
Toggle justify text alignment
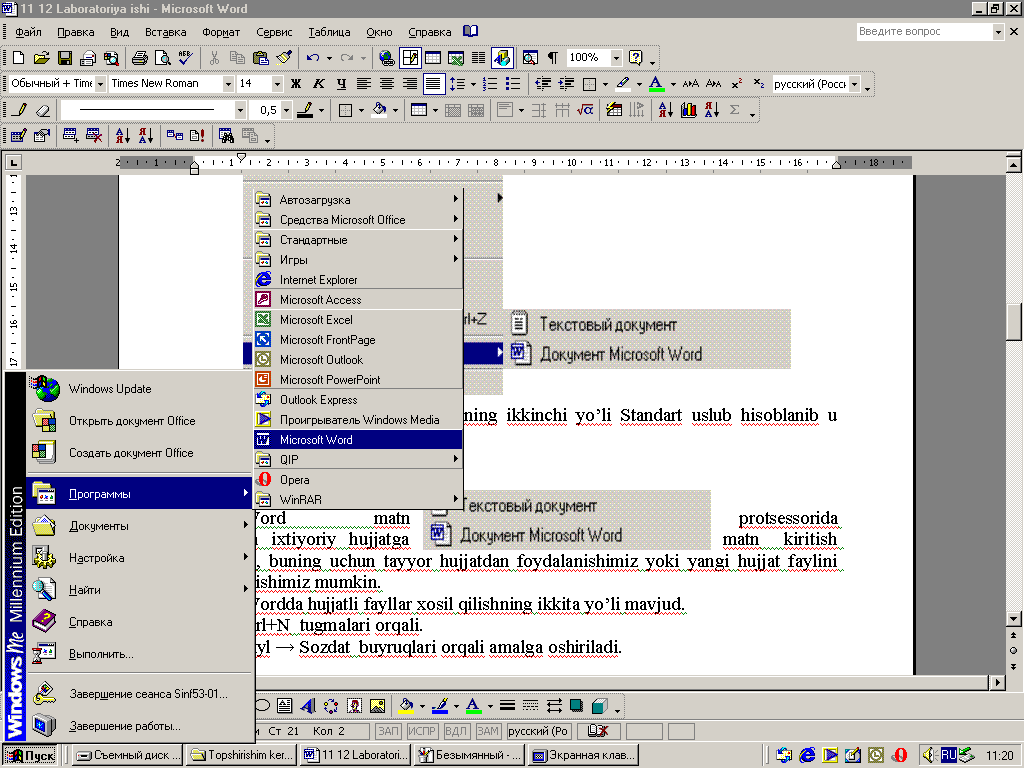tap(433, 84)
